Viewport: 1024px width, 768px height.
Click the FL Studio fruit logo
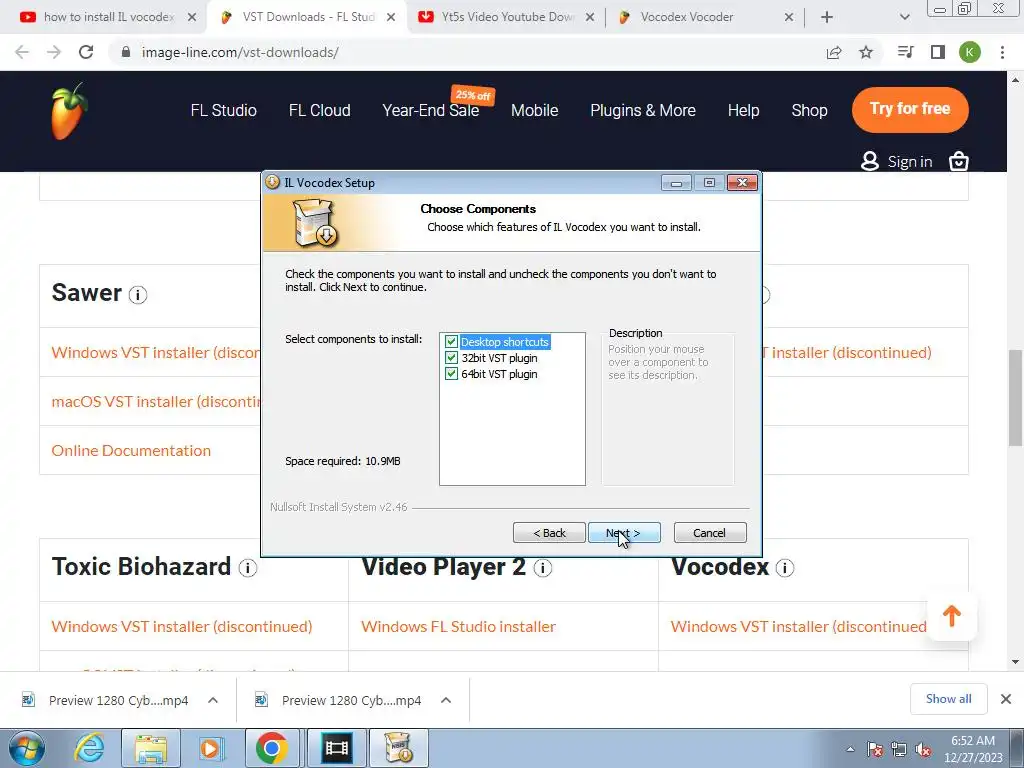(69, 111)
